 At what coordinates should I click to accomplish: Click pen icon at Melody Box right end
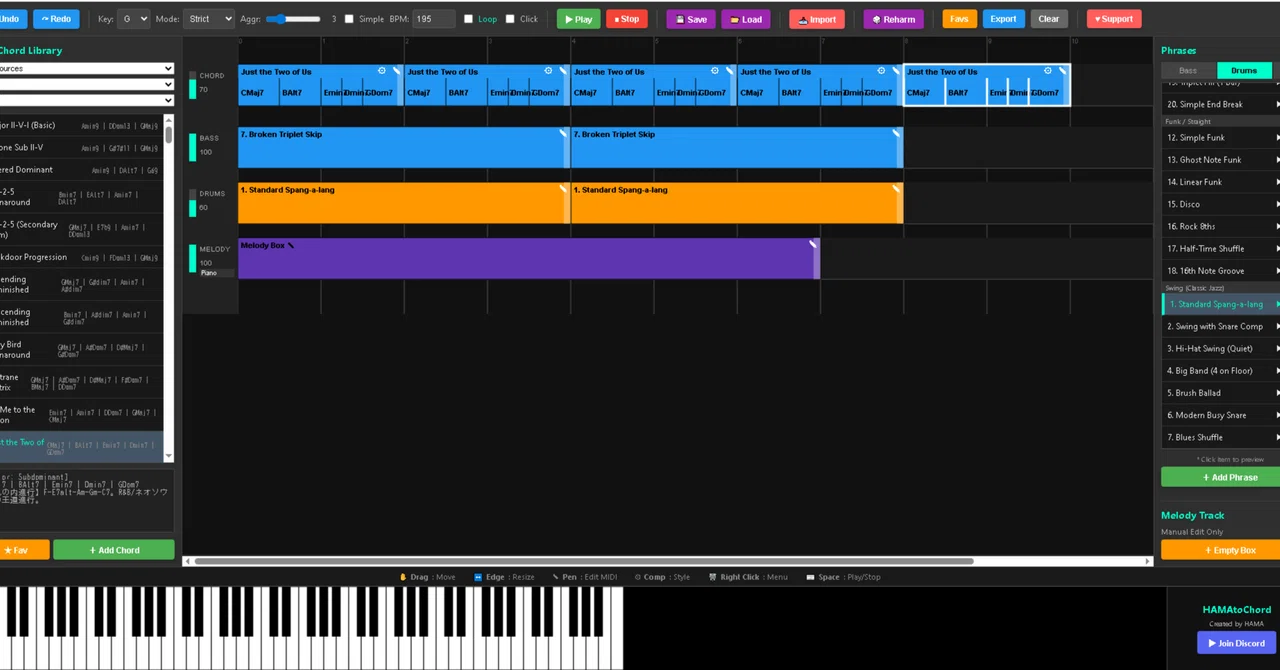pyautogui.click(x=813, y=244)
